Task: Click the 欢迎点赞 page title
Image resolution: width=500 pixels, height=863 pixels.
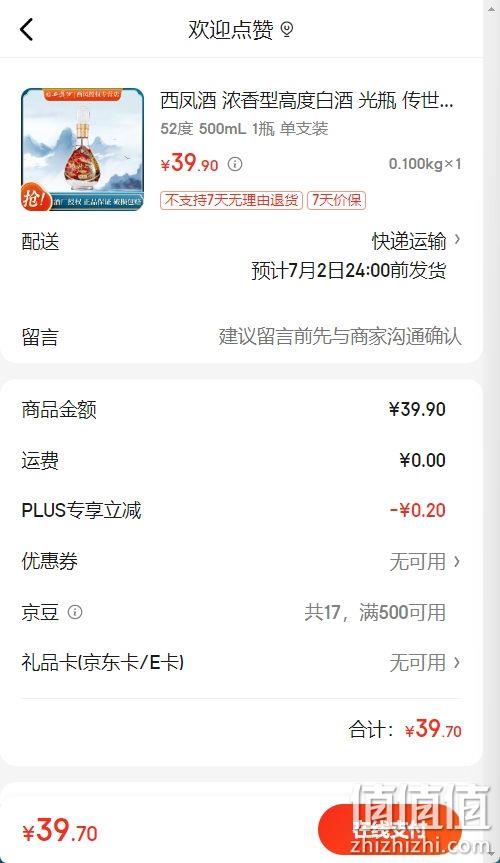Action: tap(231, 30)
